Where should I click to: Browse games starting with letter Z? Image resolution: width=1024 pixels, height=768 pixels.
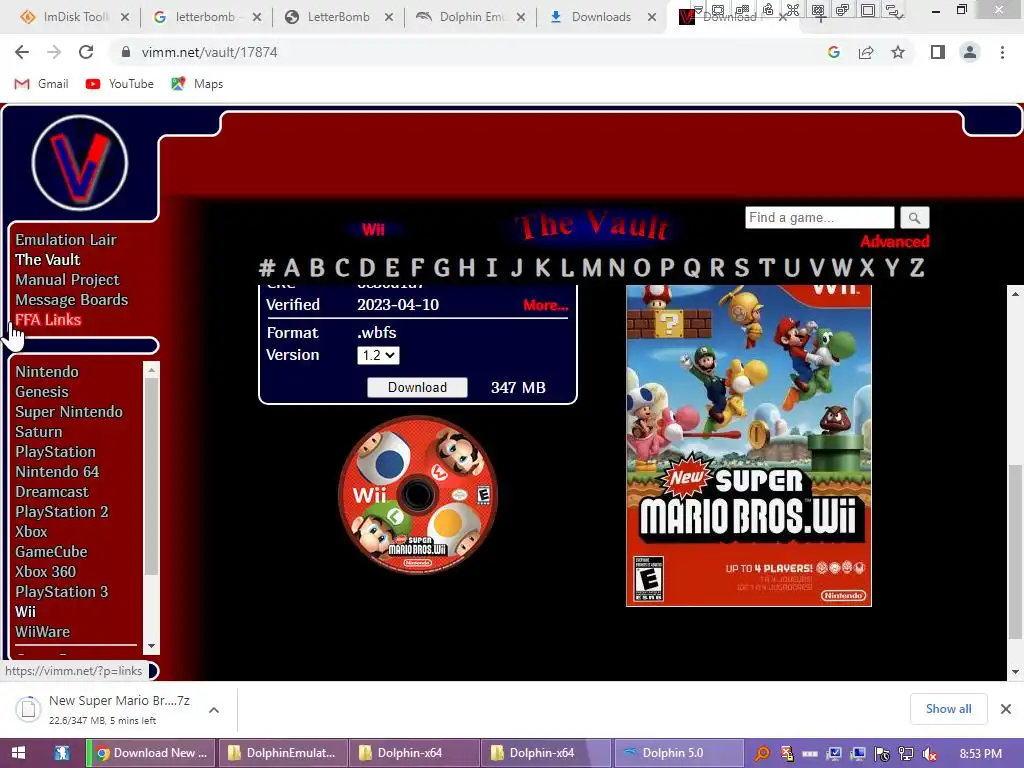(917, 268)
